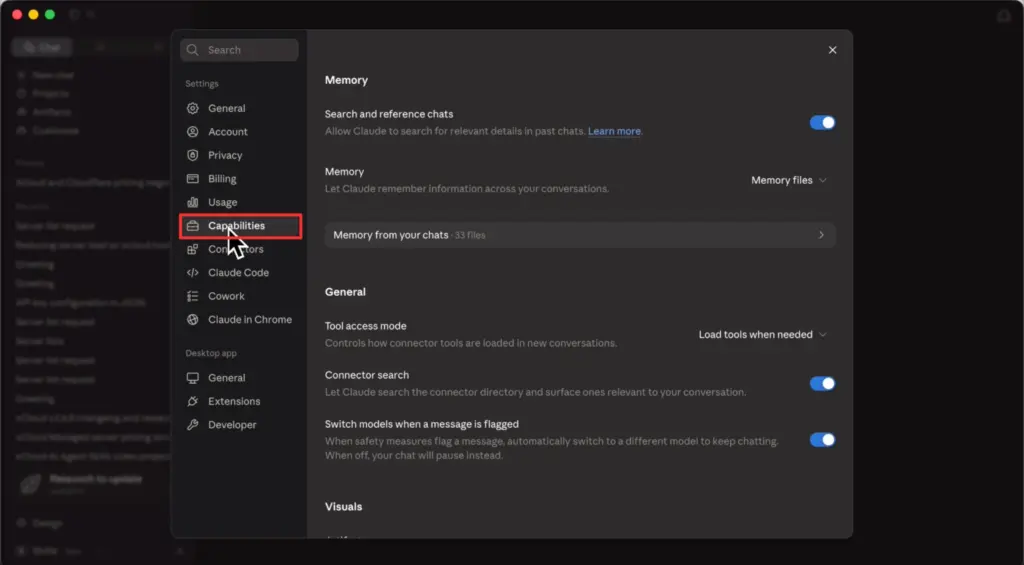
Task: Disable the Connector search switch
Action: click(822, 383)
